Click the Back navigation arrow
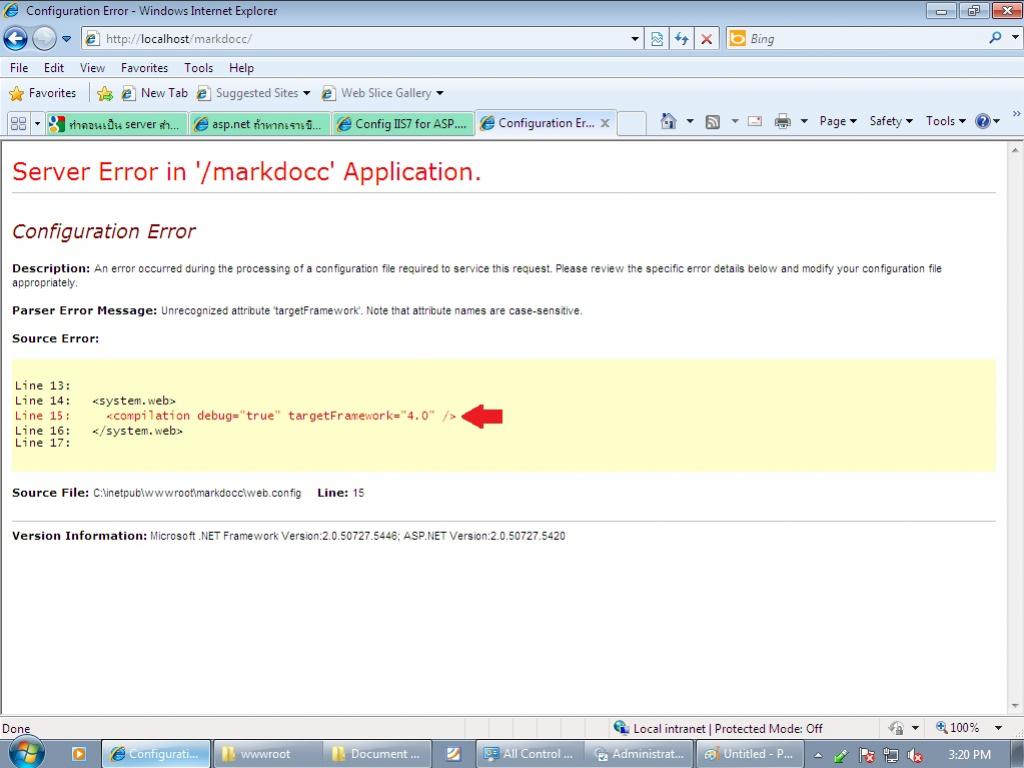Screen dimensions: 1024x768 coord(16,39)
